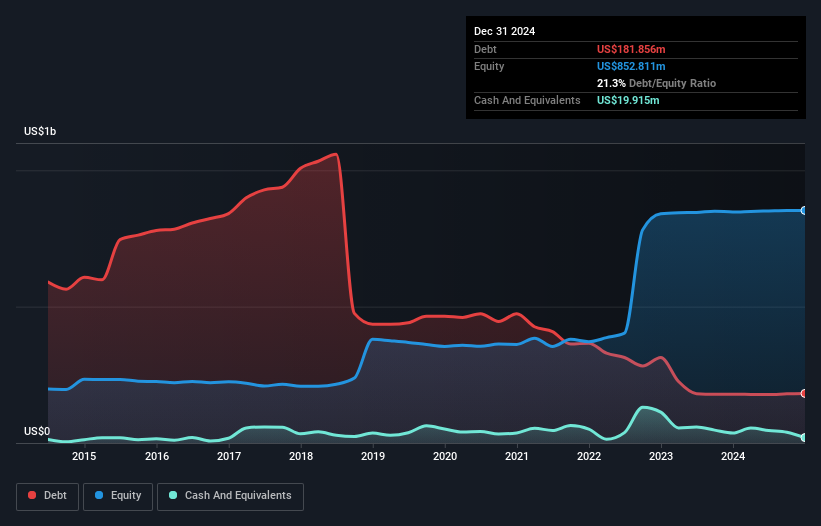Screen dimensions: 821x526
Task: Click Cash And Equivalents label in tooltip
Action: point(527,100)
